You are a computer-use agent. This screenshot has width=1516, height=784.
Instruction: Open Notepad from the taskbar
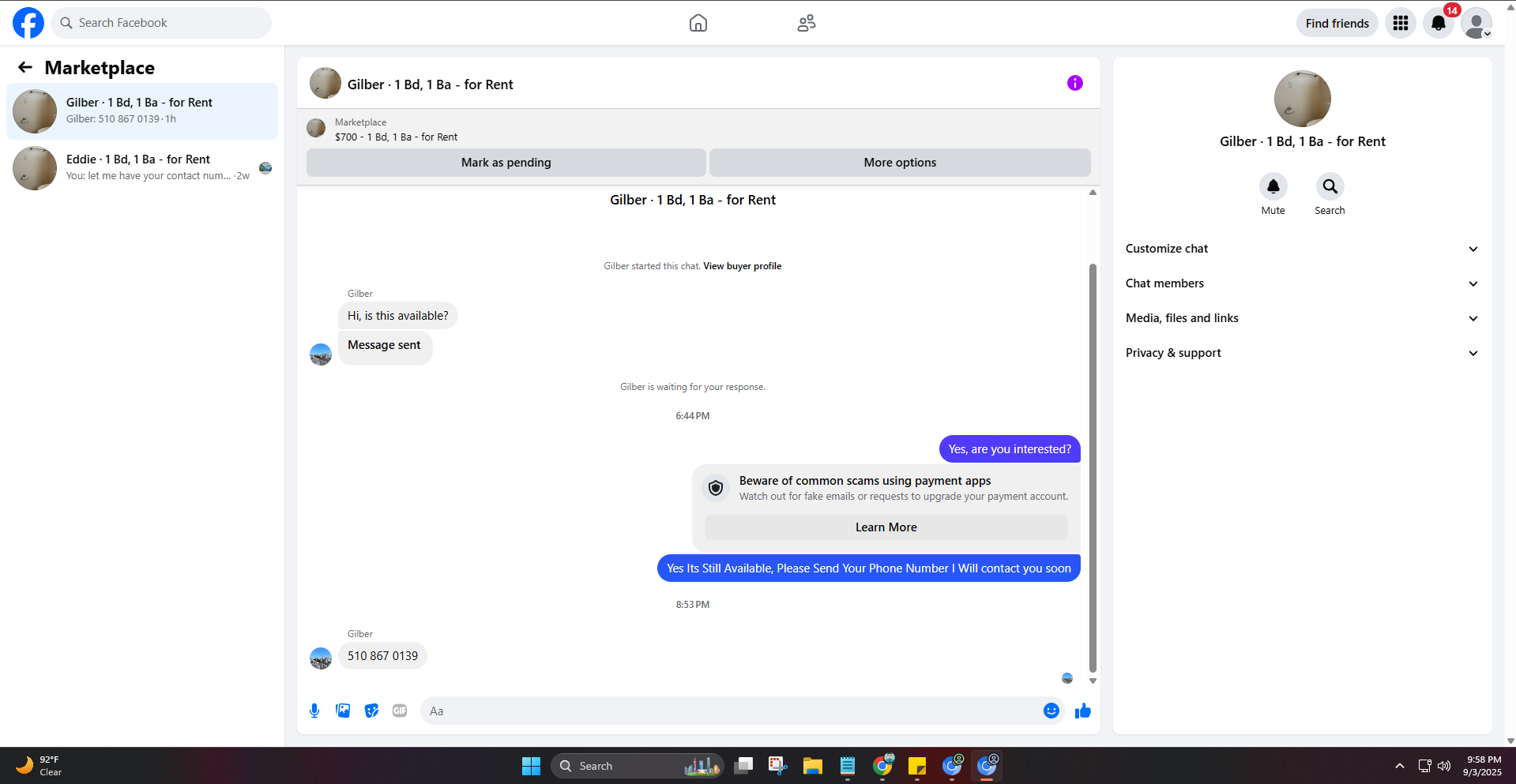pyautogui.click(x=848, y=766)
